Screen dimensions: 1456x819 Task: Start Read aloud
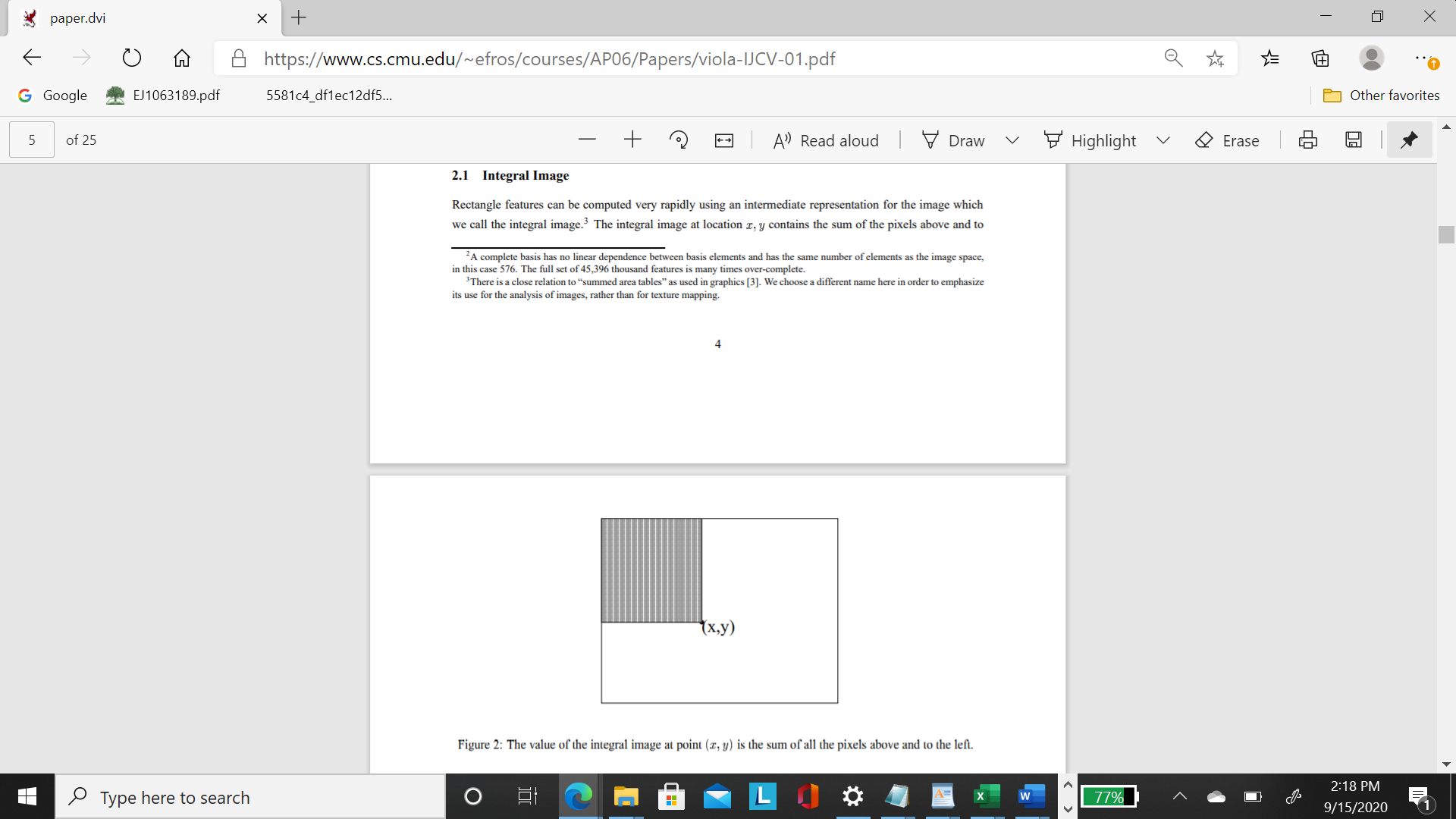coord(826,140)
